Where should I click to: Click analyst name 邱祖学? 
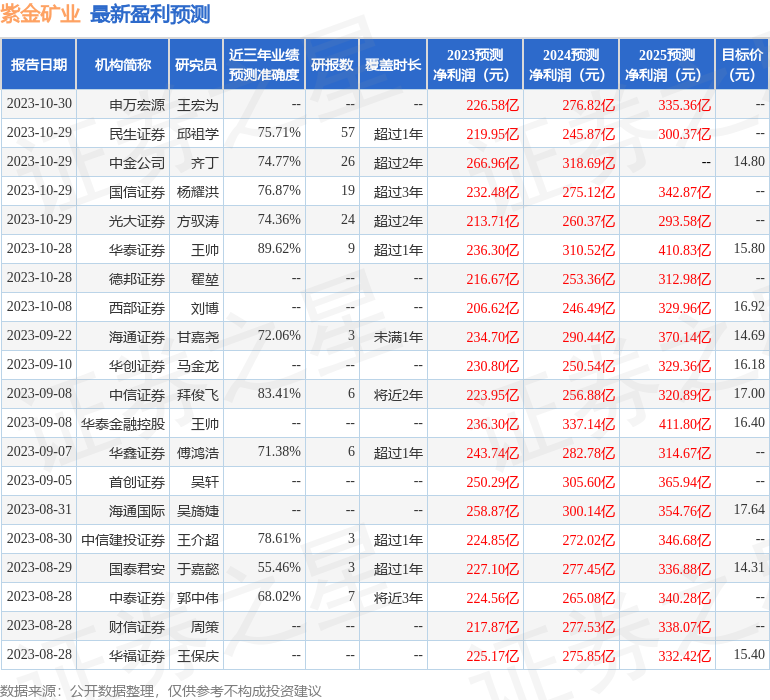point(198,134)
